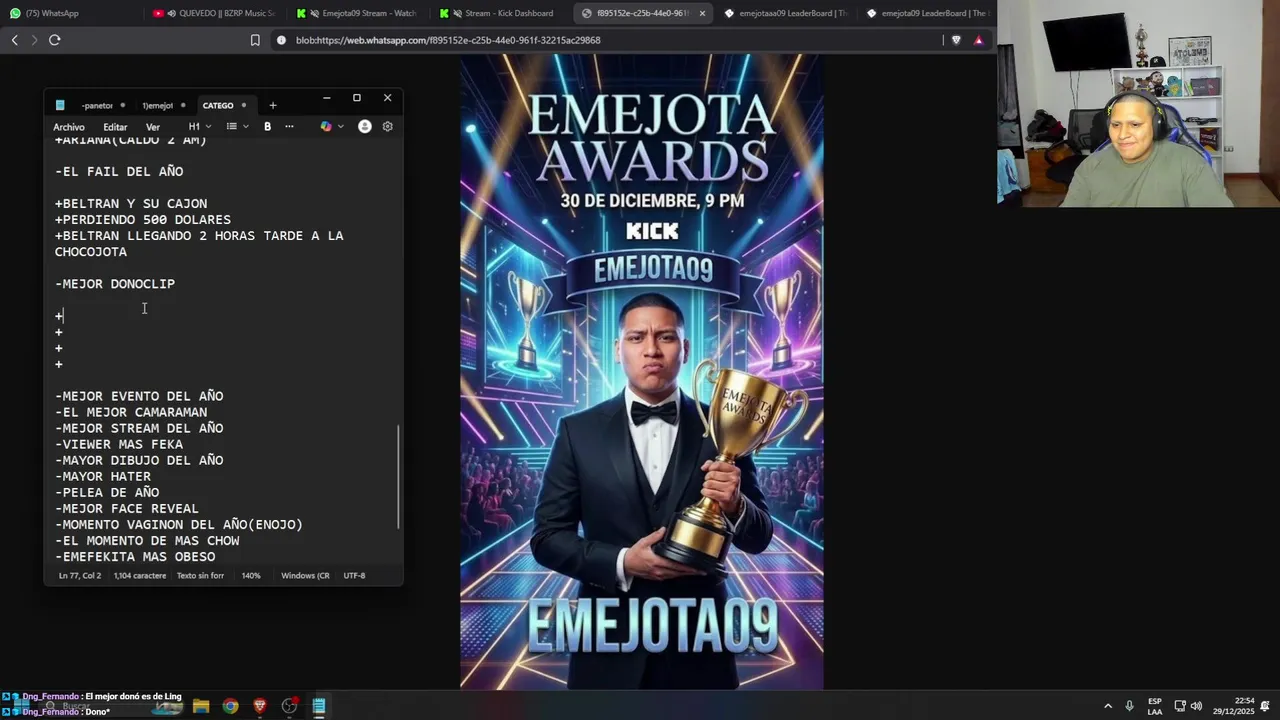Click the Texto sin formato status entry

click(200, 576)
